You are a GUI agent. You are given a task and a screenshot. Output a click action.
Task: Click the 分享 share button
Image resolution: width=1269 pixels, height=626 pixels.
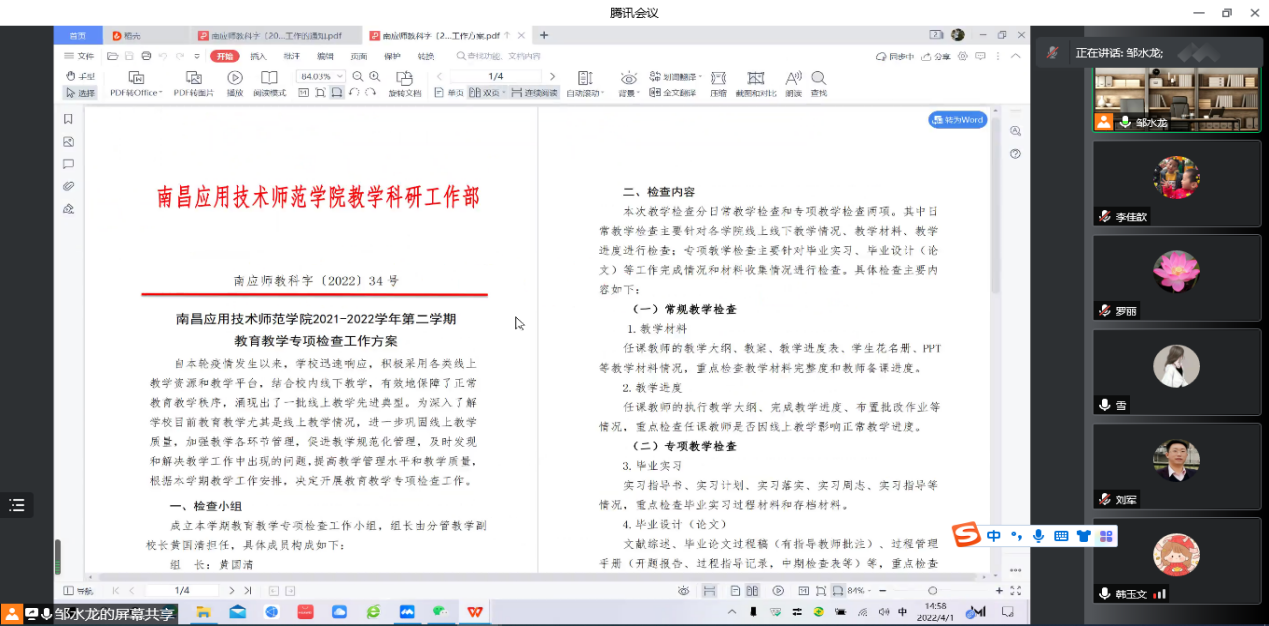pyautogui.click(x=936, y=56)
